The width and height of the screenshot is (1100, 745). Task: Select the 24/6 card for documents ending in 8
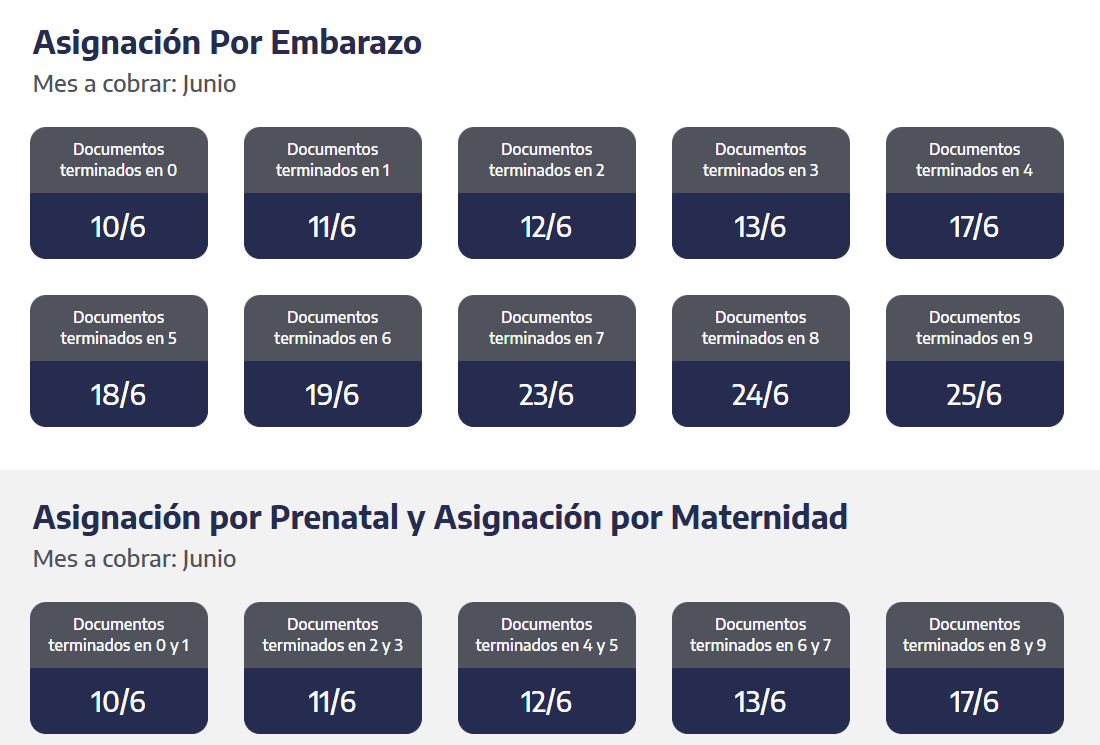[x=760, y=361]
